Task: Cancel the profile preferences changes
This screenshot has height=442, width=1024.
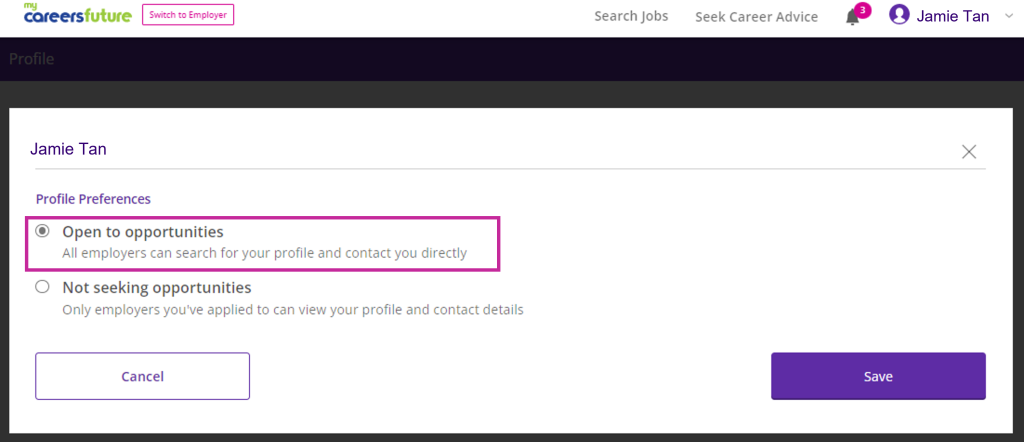Action: tap(142, 376)
